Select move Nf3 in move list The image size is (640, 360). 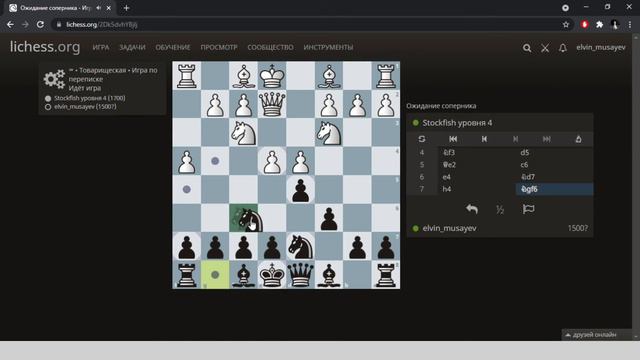(477, 152)
